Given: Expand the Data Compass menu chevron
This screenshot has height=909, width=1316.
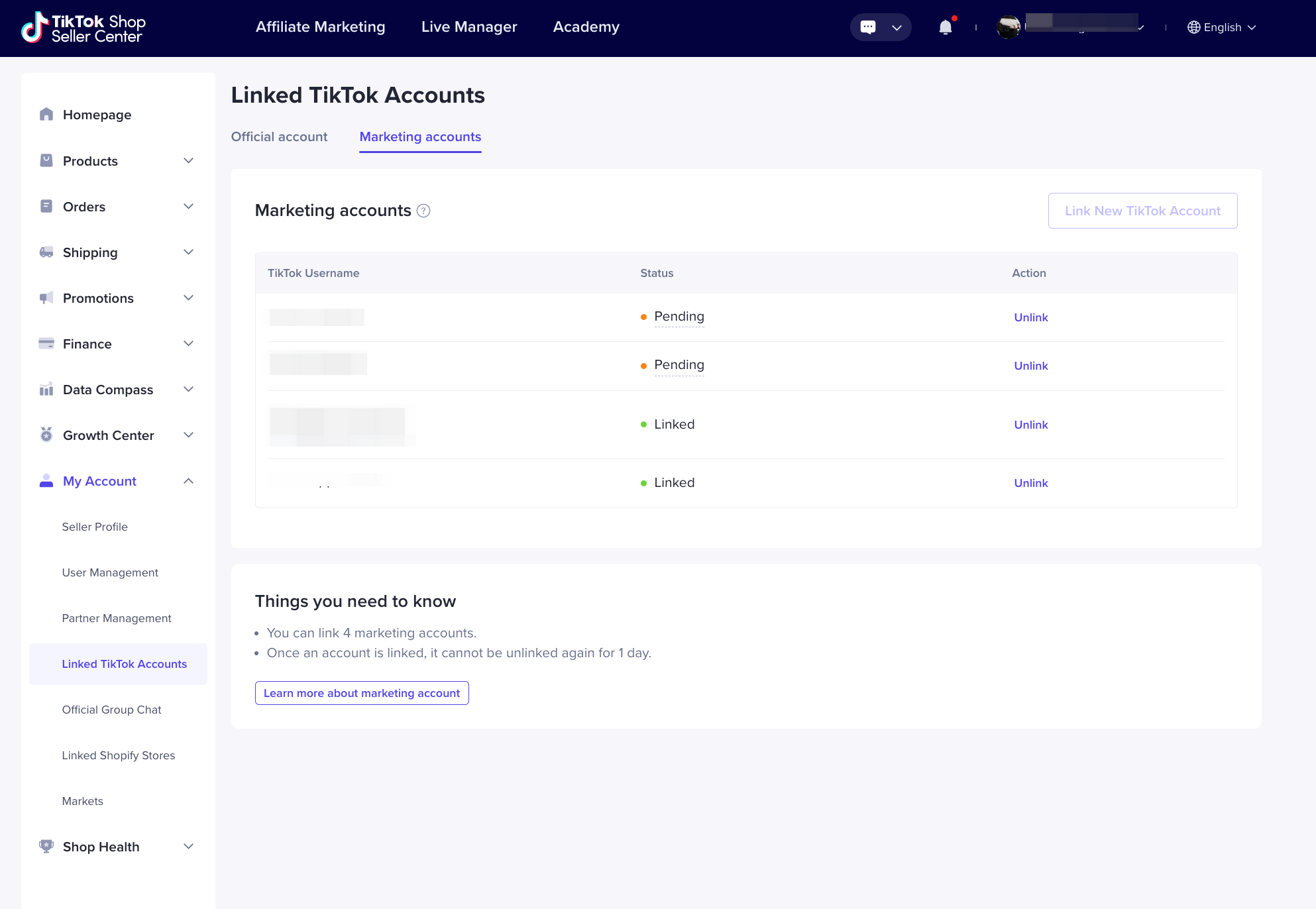Looking at the screenshot, I should click(x=188, y=389).
